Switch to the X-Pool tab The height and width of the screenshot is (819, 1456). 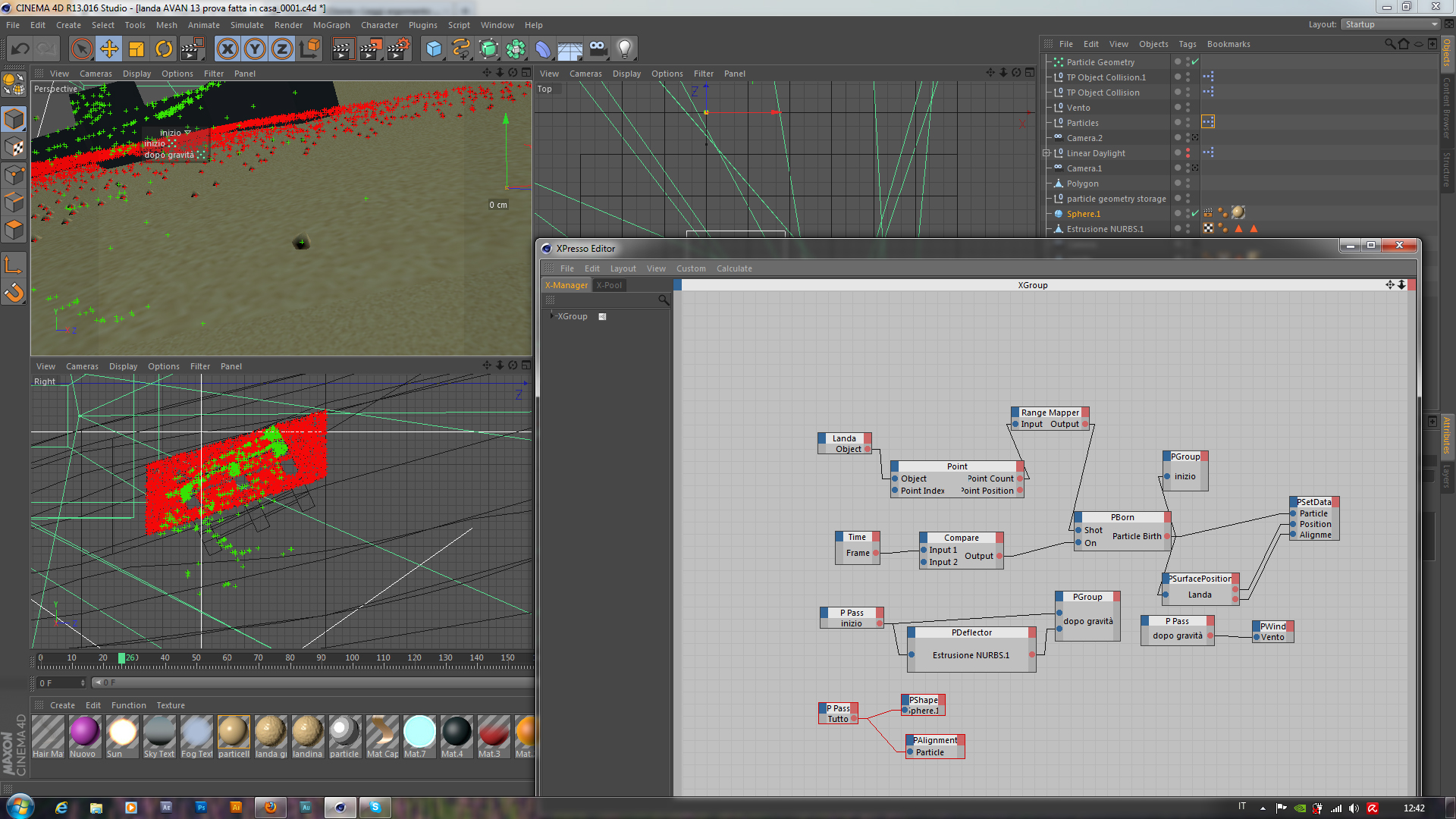[609, 285]
